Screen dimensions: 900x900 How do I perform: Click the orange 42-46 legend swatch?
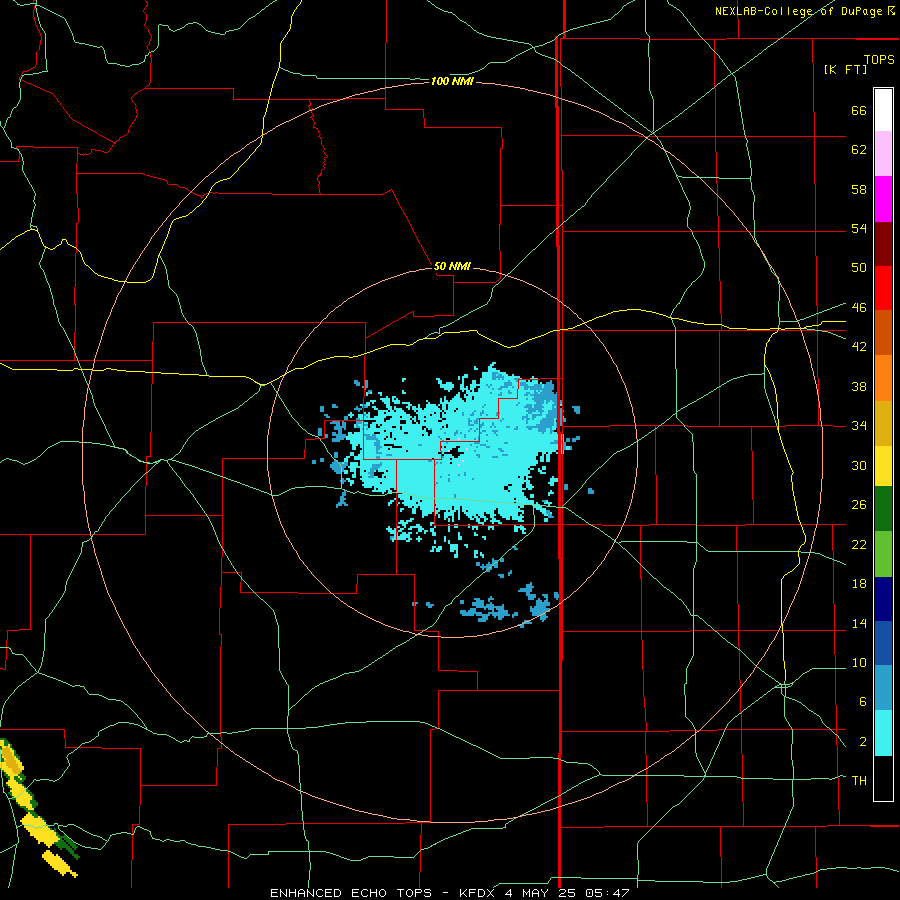click(x=883, y=333)
